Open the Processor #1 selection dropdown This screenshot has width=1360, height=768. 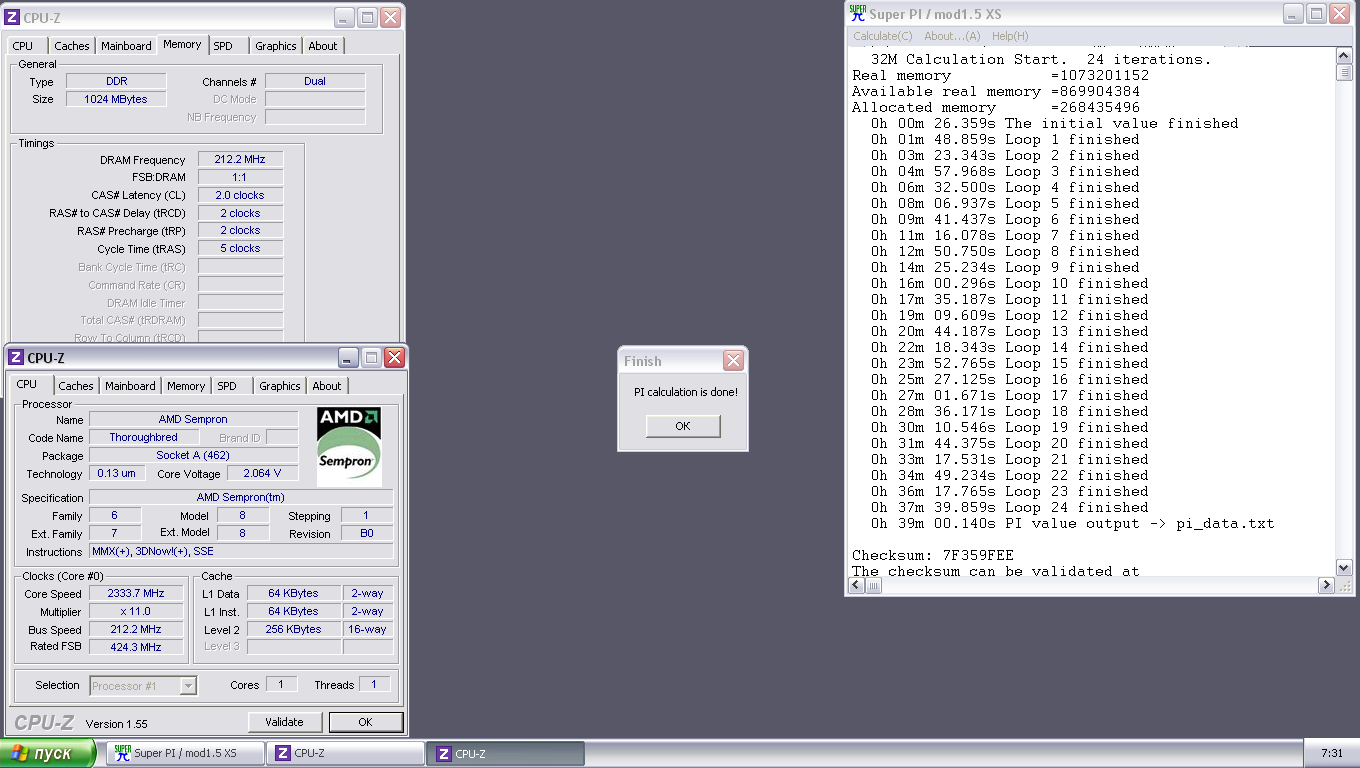pos(188,686)
